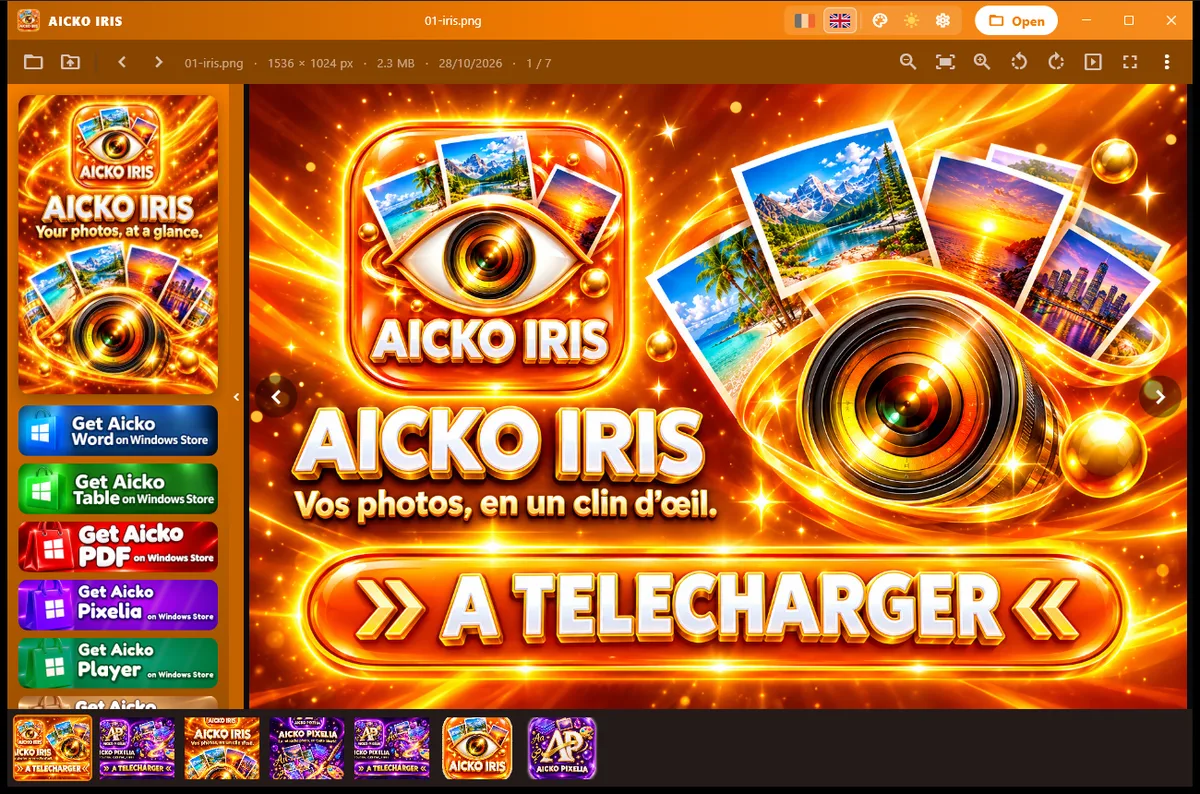Zoom out with the minus magnifier

tap(908, 62)
